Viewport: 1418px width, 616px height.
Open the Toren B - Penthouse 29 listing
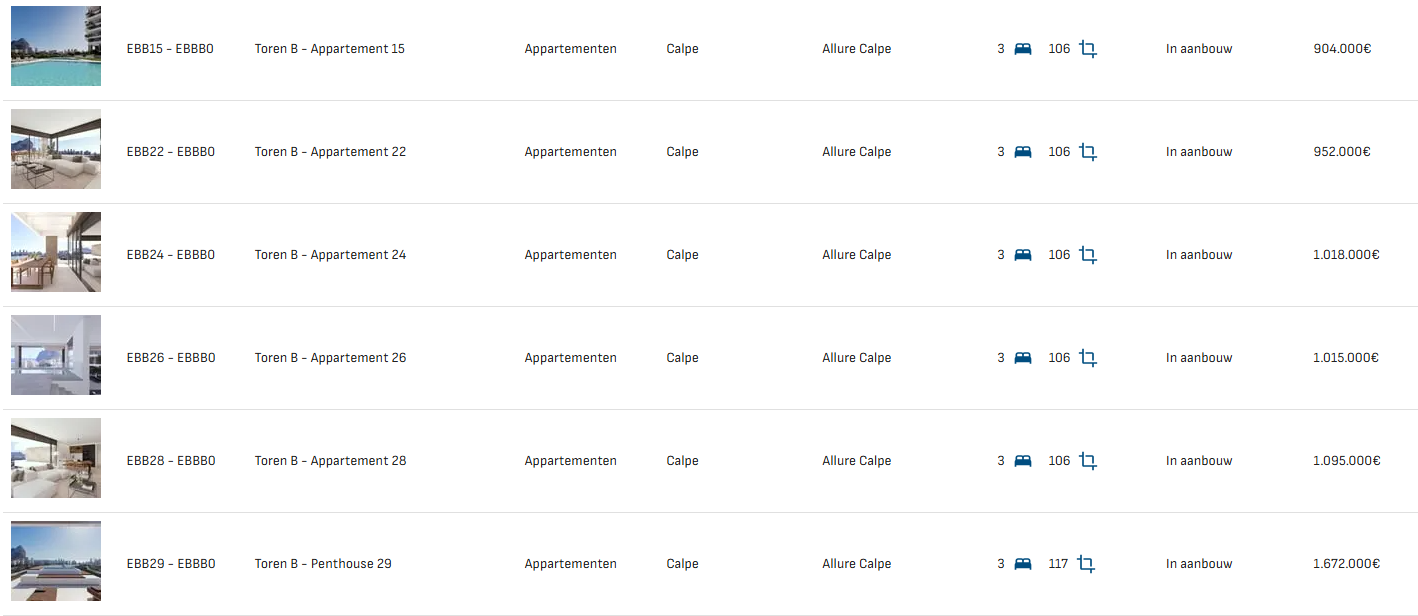323,564
